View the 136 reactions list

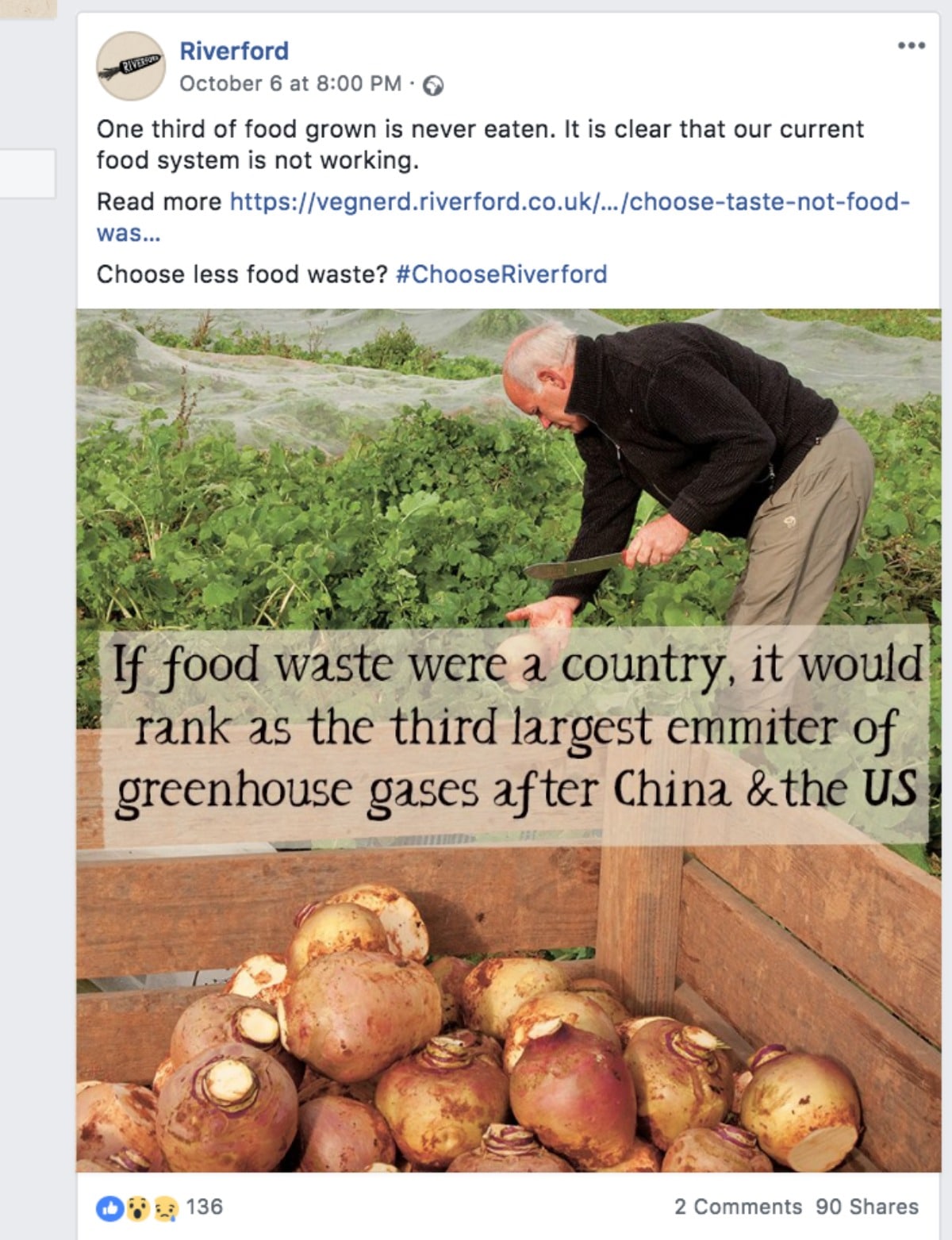tap(205, 1207)
